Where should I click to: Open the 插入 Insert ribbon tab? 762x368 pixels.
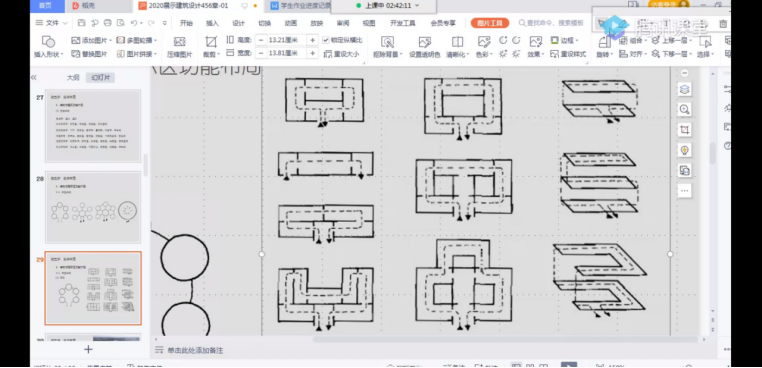(212, 23)
